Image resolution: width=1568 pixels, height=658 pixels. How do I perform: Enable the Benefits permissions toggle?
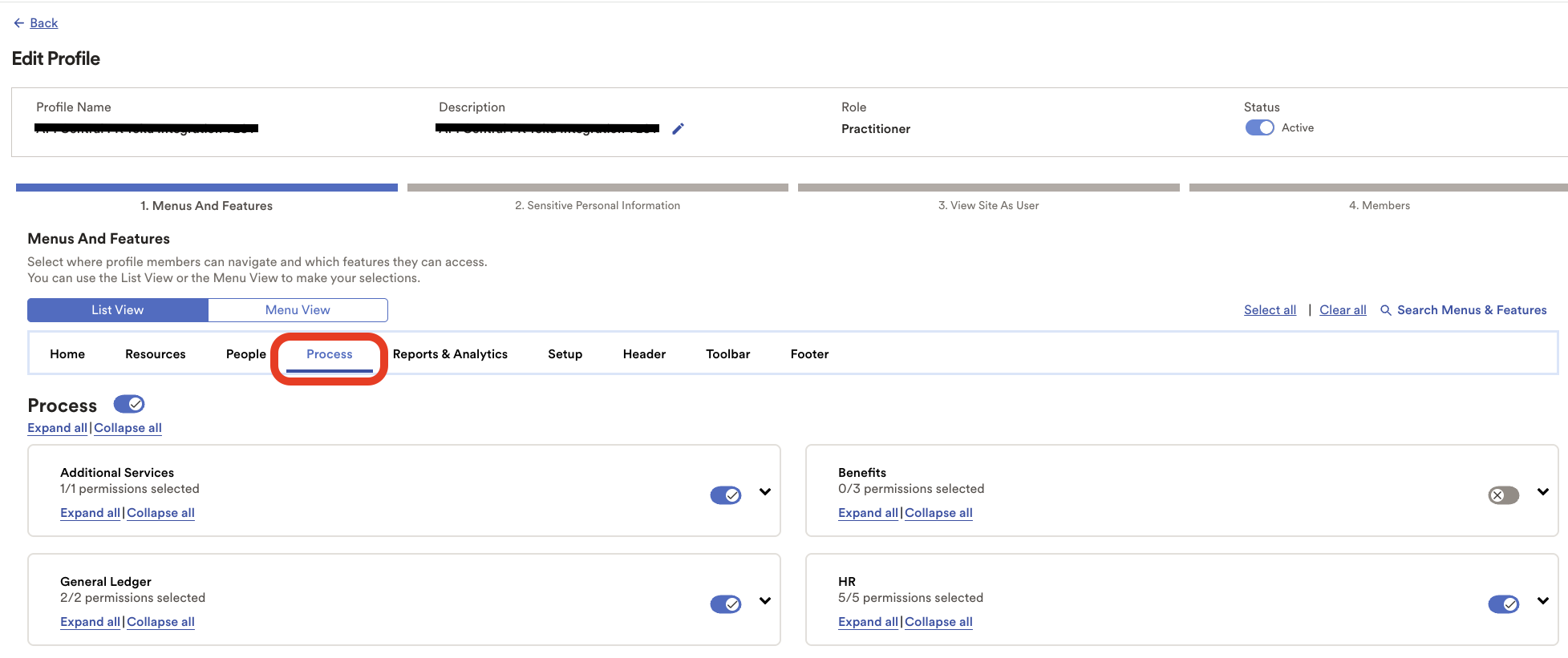pos(1504,495)
